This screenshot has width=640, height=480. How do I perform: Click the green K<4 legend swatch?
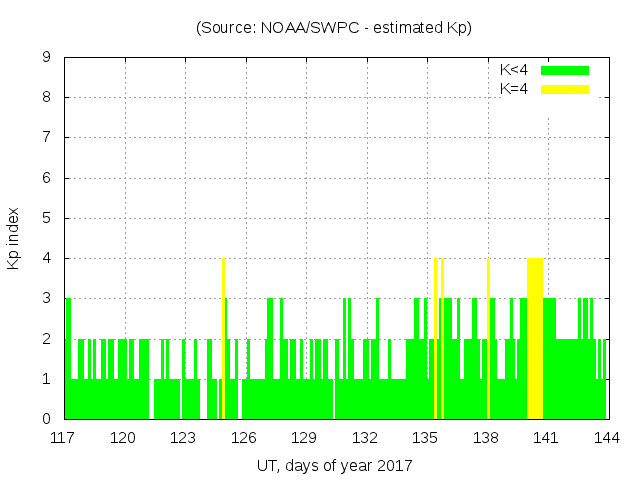[565, 70]
